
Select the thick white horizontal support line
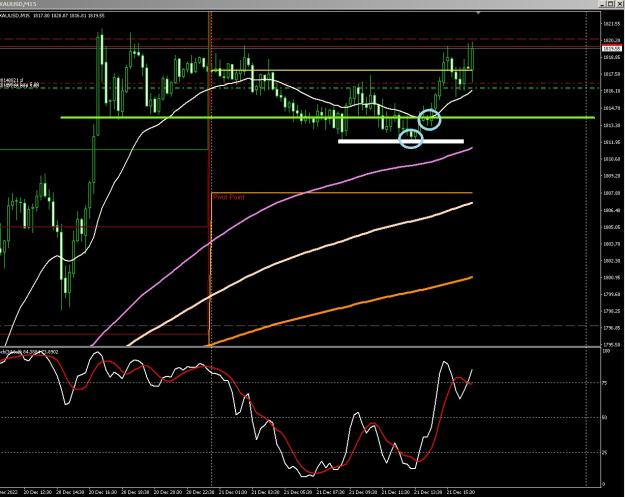(401, 141)
